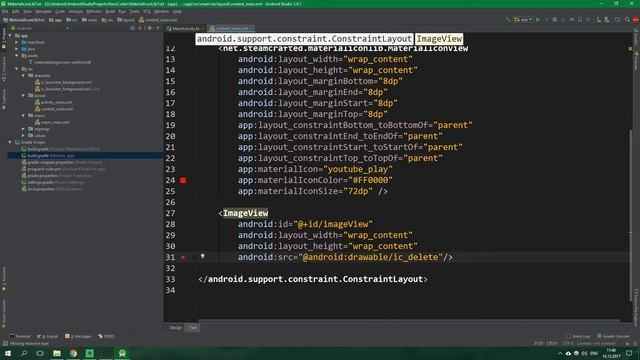Collapse the Gradle Scripts node arrow
Viewport: 640px width, 360px height.
pos(10,142)
